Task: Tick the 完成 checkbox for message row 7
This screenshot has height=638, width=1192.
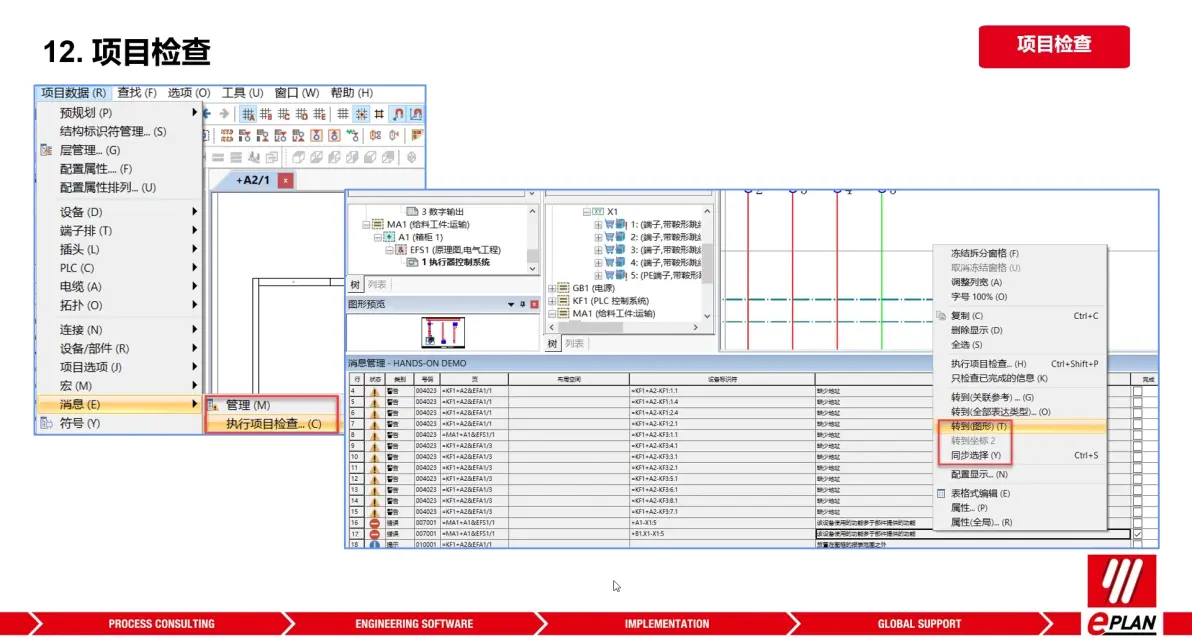Action: (1137, 424)
